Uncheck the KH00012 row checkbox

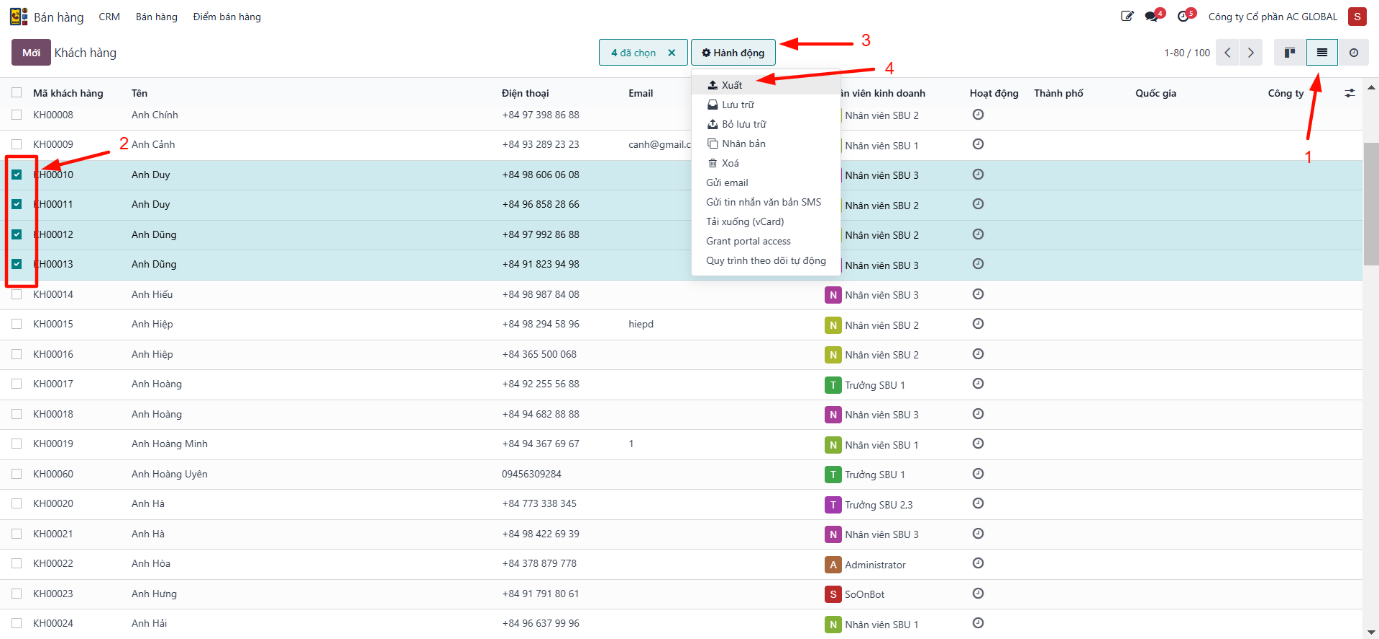pyautogui.click(x=16, y=234)
